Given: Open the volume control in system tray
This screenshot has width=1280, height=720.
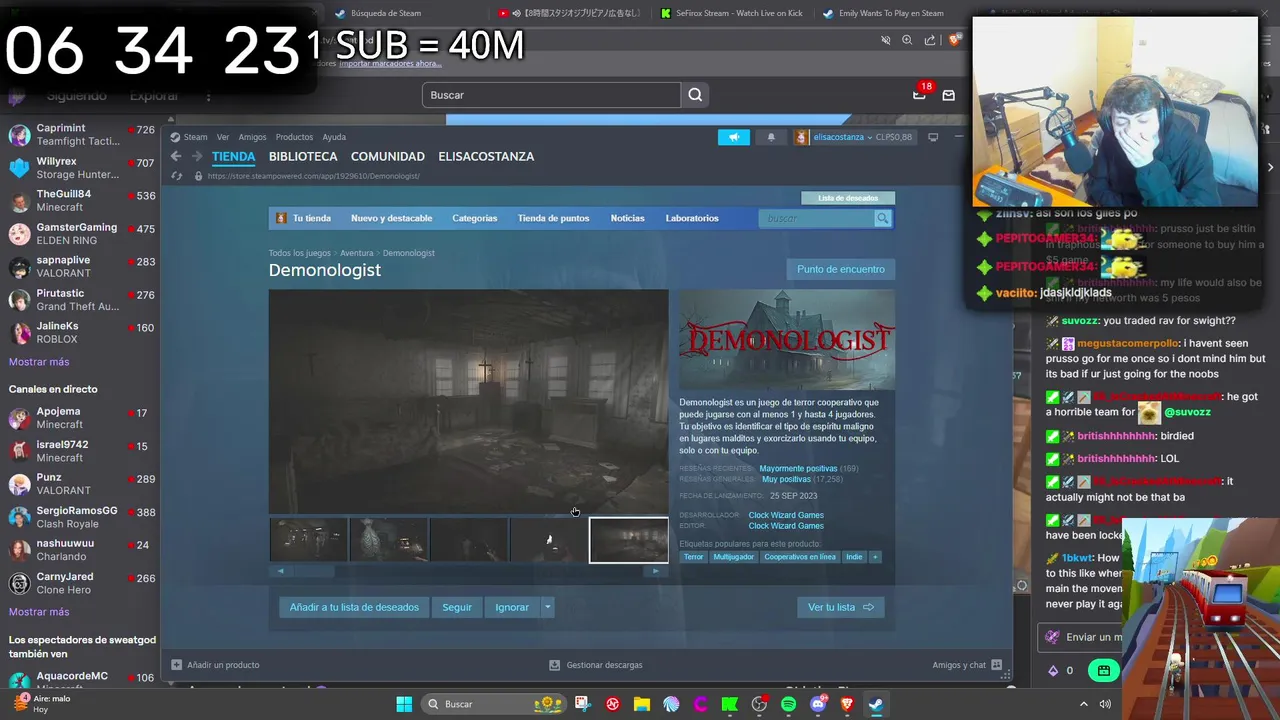Looking at the screenshot, I should point(1105,704).
